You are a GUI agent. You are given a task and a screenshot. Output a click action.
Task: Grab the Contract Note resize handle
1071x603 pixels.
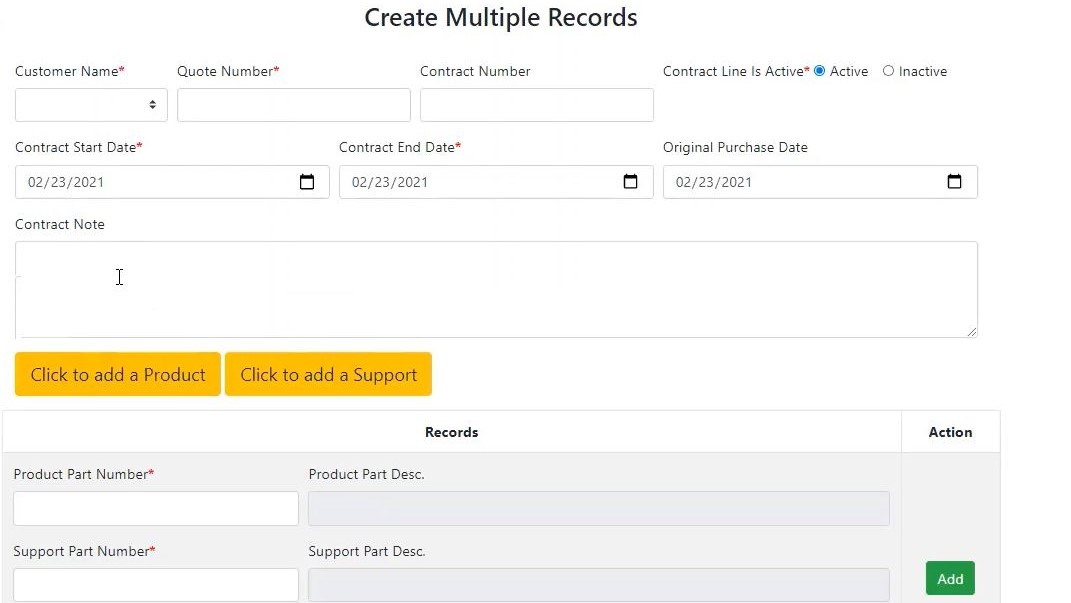point(971,331)
